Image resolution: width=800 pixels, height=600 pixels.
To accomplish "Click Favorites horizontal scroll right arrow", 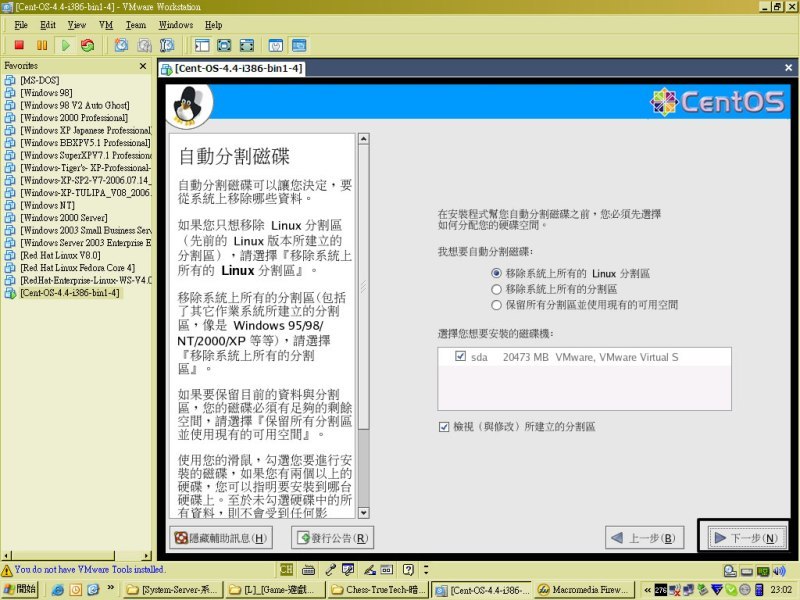I will (147, 556).
